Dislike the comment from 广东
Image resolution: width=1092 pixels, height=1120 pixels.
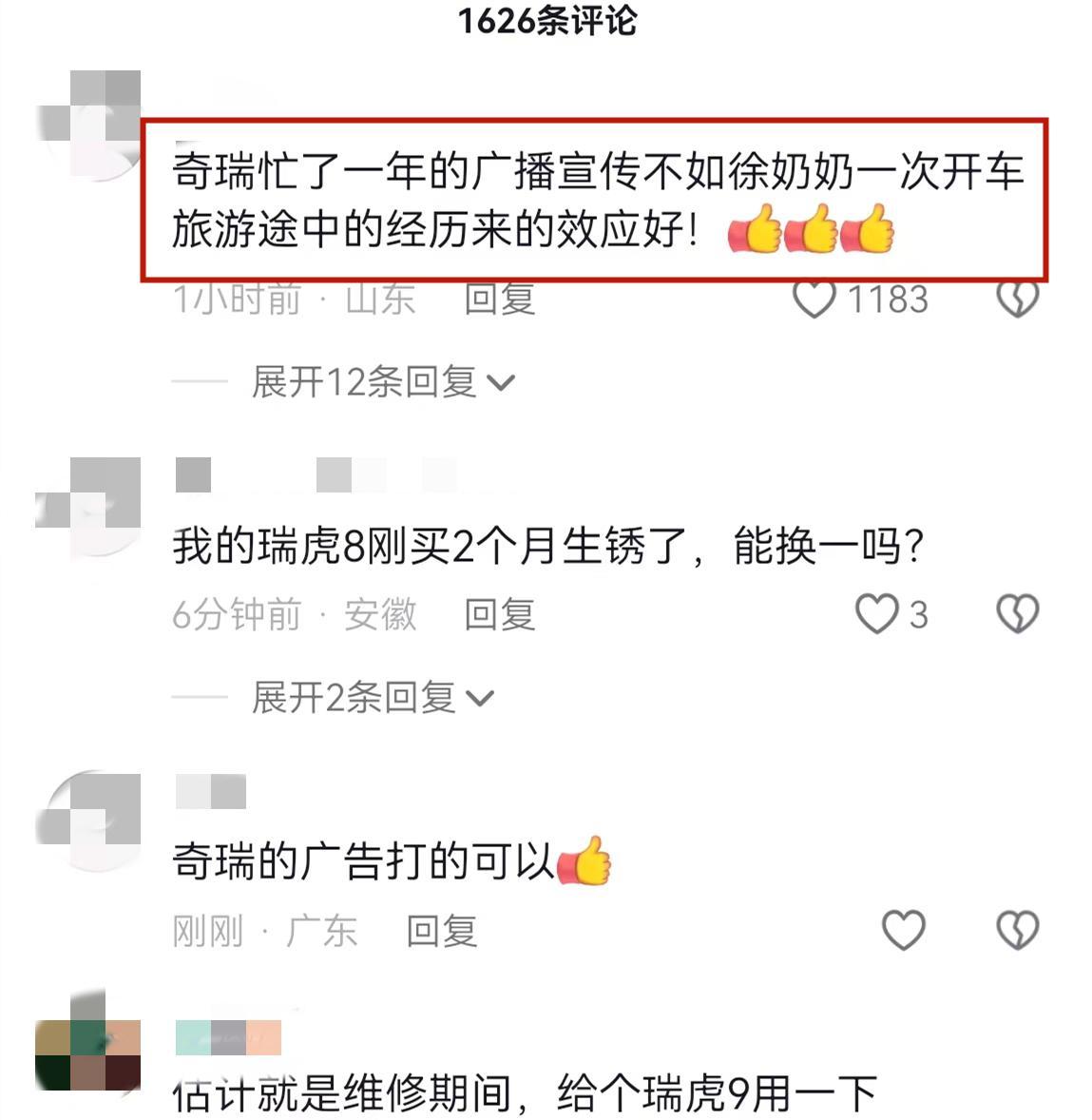(1018, 930)
